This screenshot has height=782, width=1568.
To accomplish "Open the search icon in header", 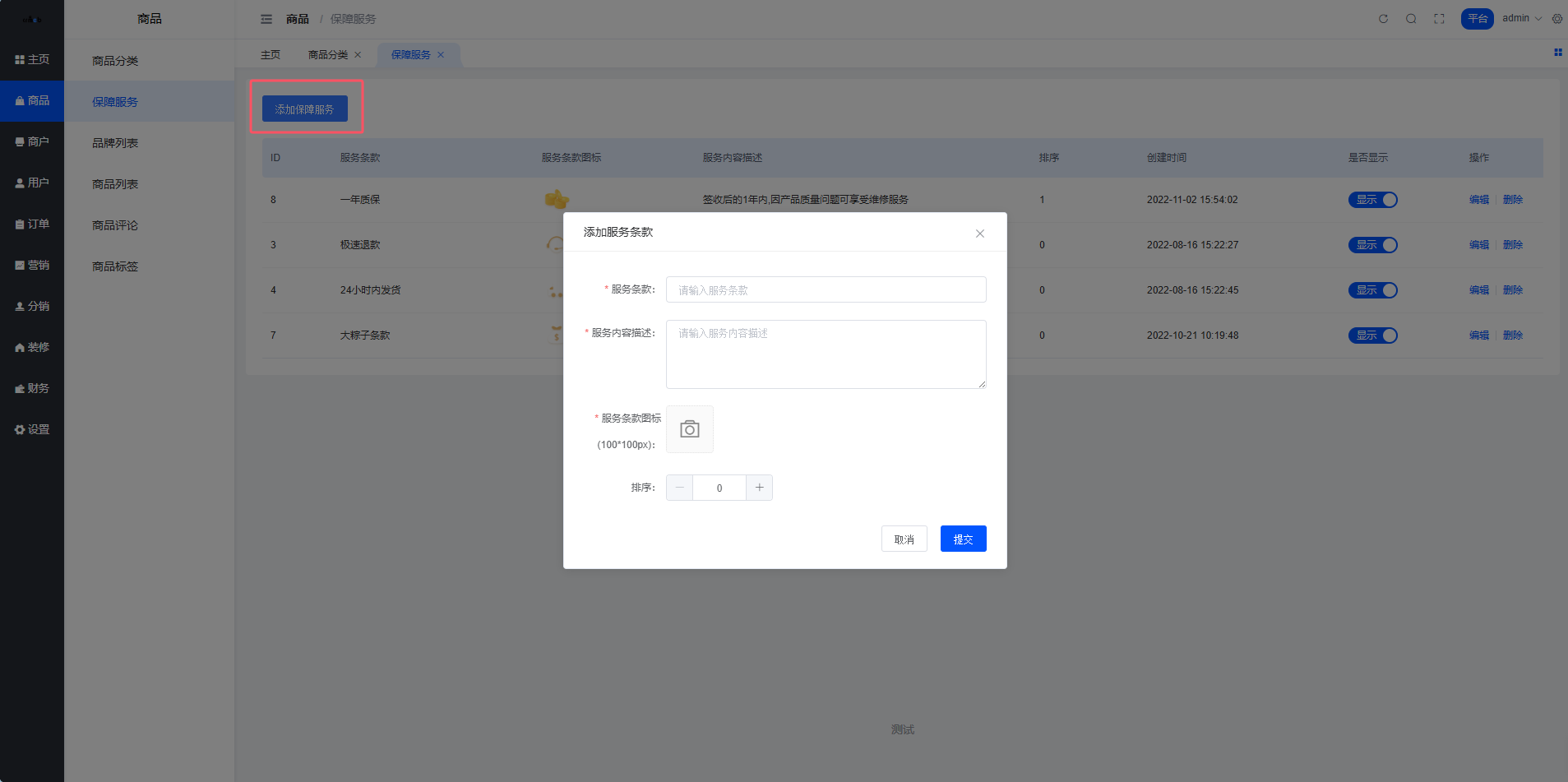I will (1411, 19).
